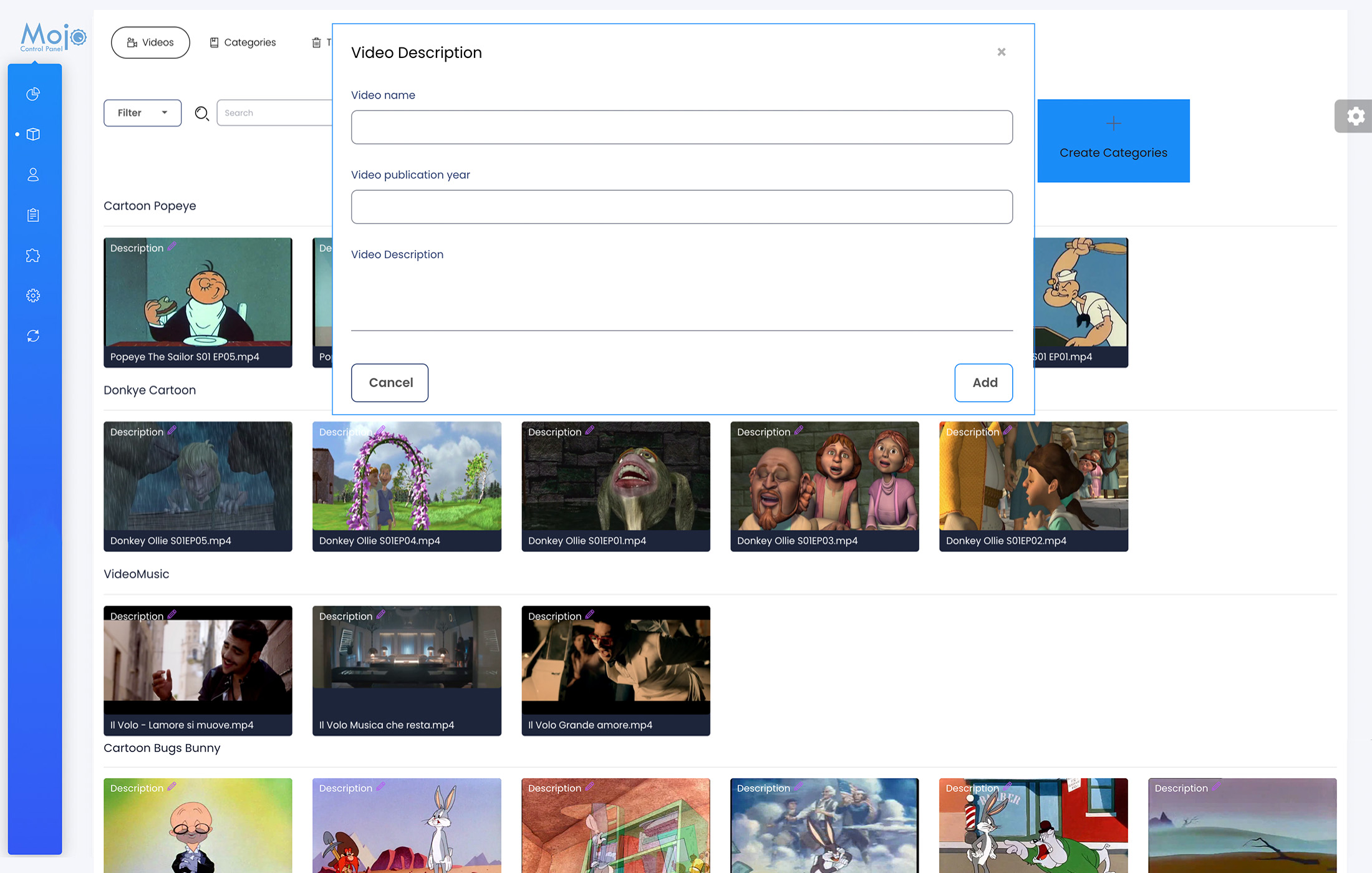This screenshot has width=1372, height=873.
Task: Edit Description pencil on Popeye The Sailor S01 EP05.mp4
Action: (171, 248)
